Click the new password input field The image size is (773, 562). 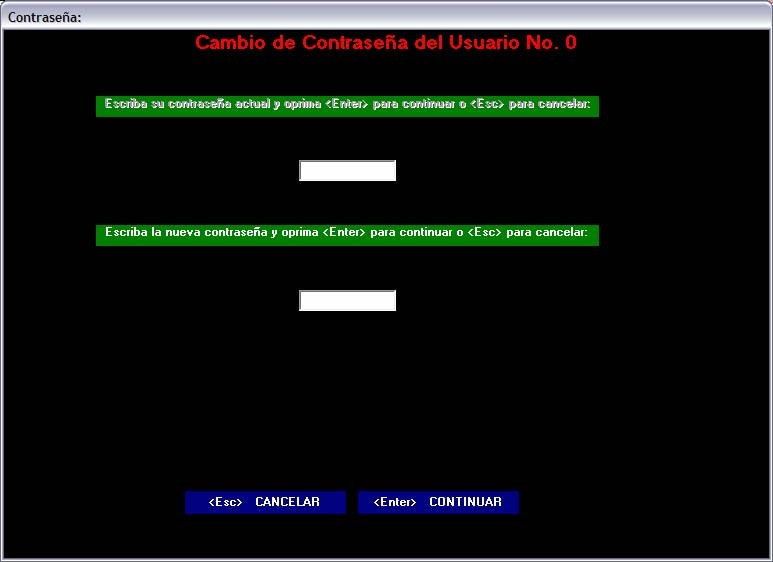pos(348,301)
